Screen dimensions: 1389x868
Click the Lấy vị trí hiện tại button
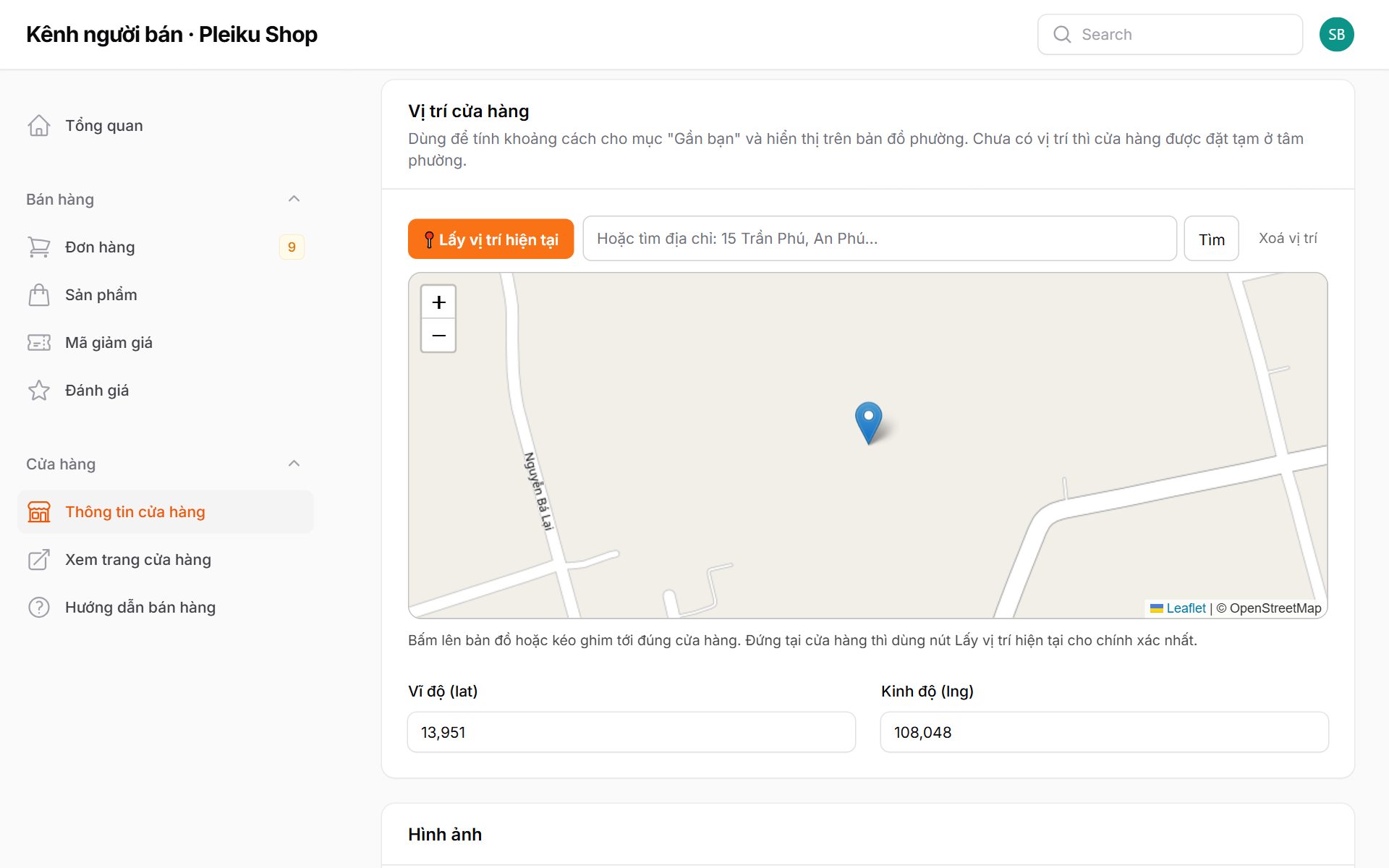tap(490, 239)
